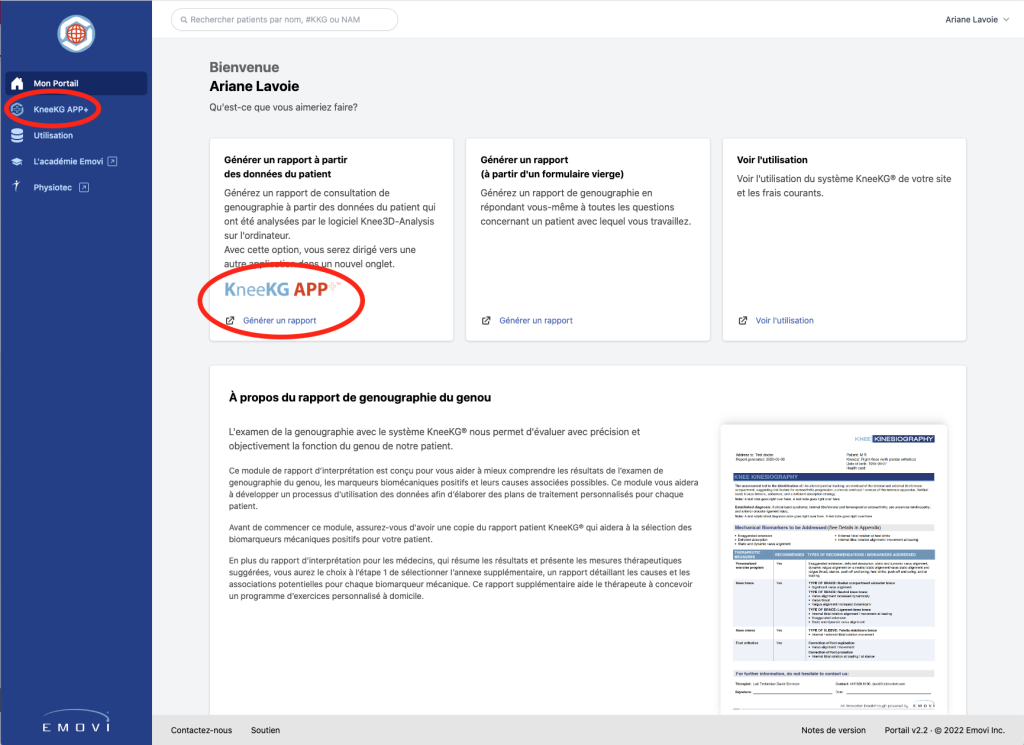The height and width of the screenshot is (745, 1024).
Task: Focus the patient search field
Action: (x=285, y=20)
